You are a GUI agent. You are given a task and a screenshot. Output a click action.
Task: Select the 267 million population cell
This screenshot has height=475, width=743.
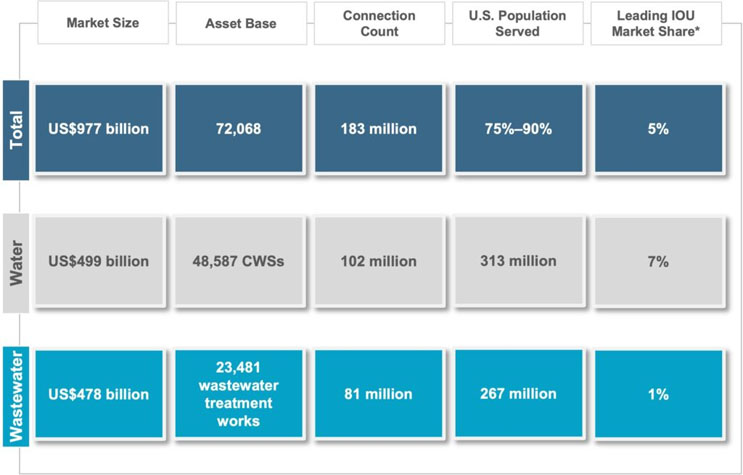518,394
